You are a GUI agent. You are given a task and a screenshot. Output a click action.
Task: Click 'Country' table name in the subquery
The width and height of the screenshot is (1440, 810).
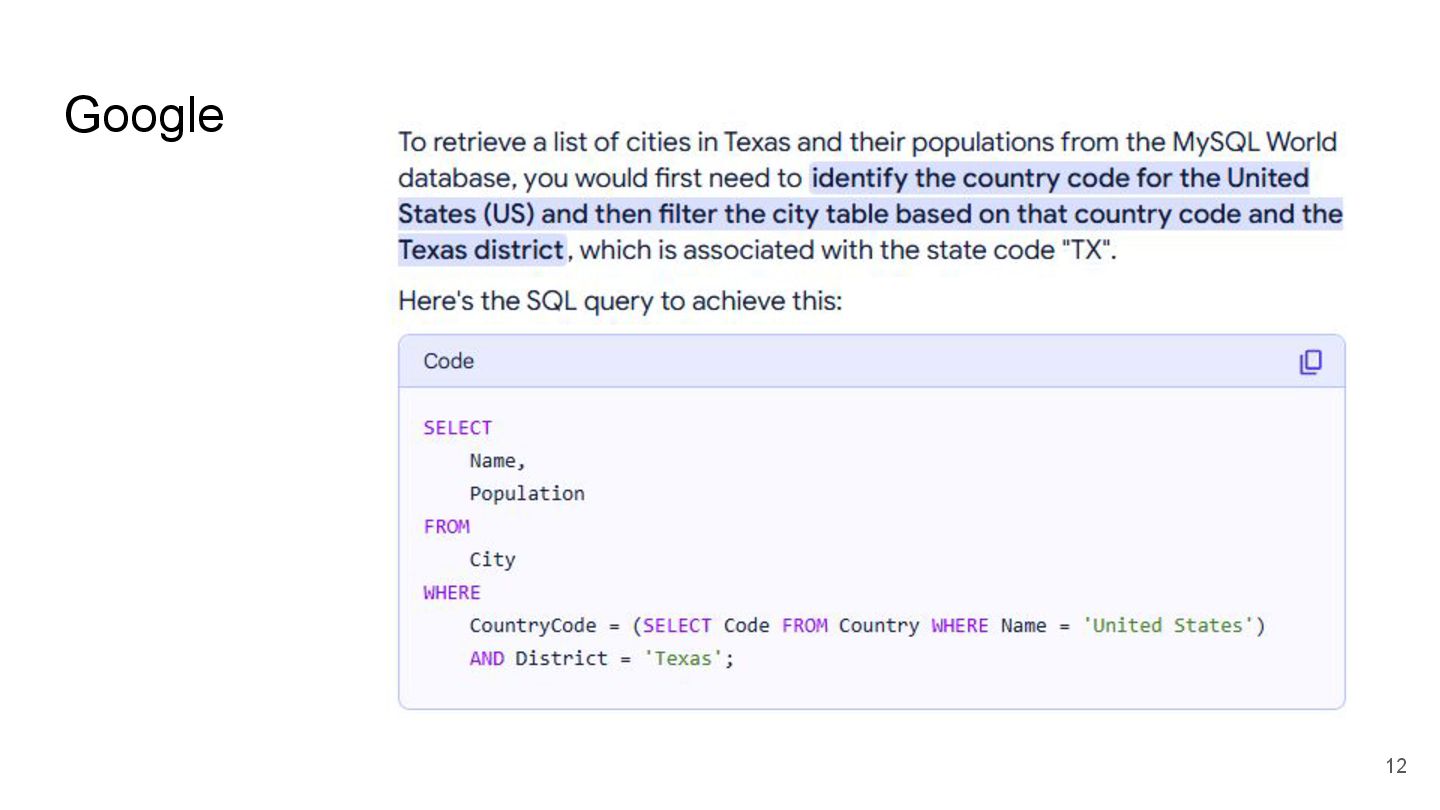click(x=879, y=626)
